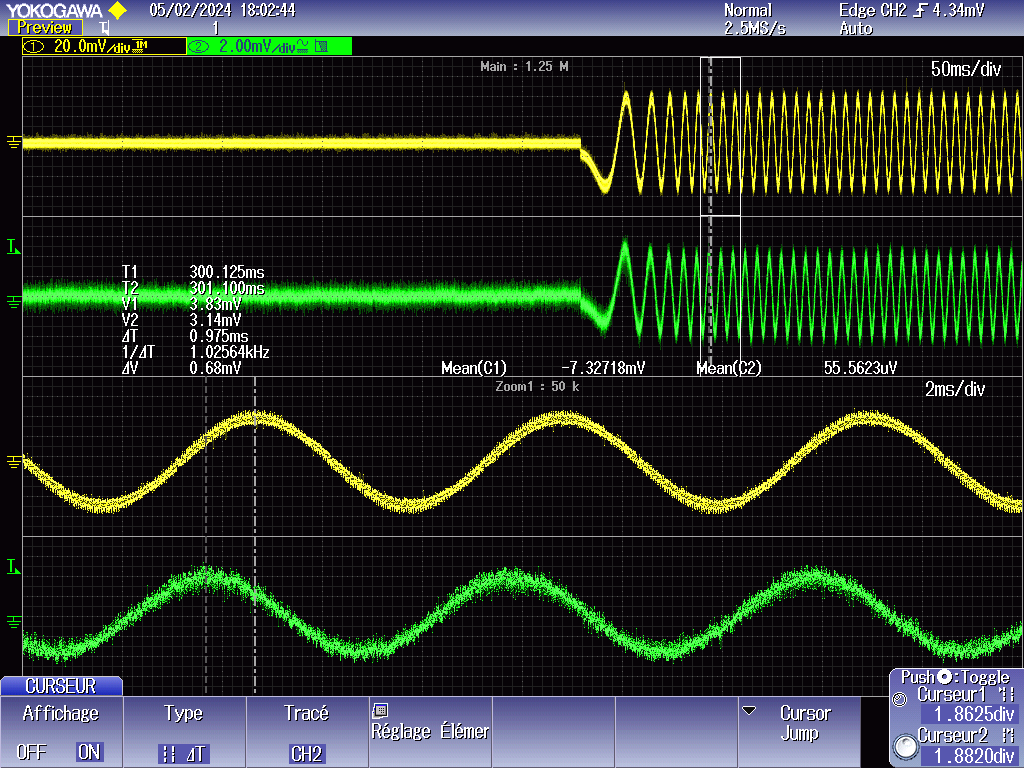Click the green CH2 2.00mV/div channel swatch
Viewport: 1024px width, 768px height.
tap(269, 46)
